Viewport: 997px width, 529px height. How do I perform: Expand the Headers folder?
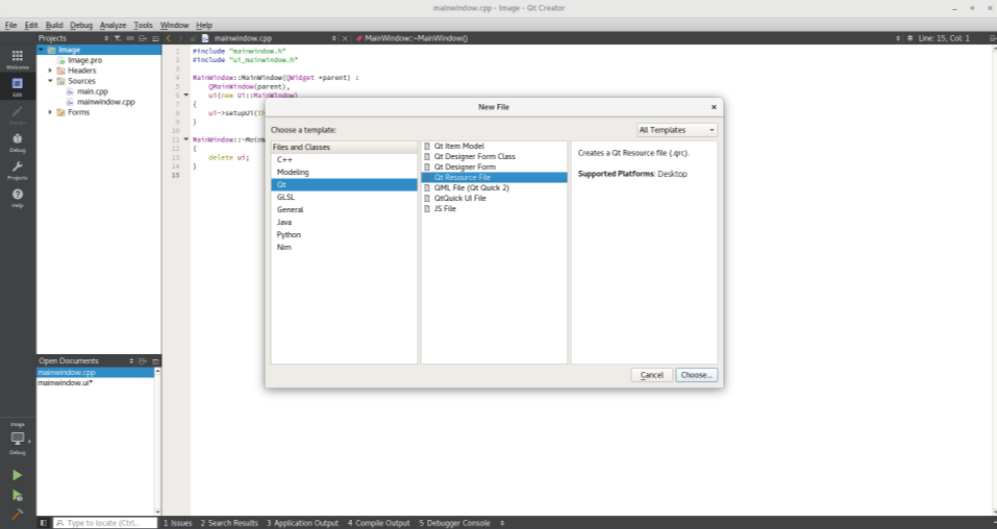[50, 71]
